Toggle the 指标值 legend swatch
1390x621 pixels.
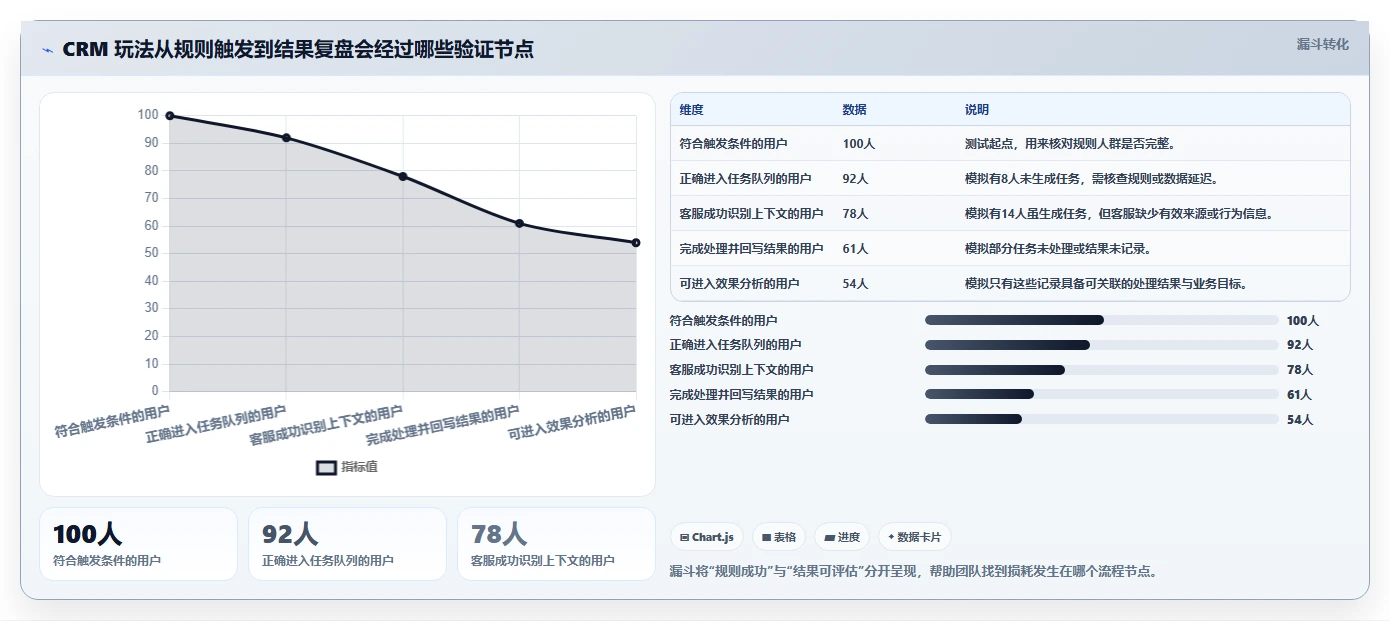[326, 467]
